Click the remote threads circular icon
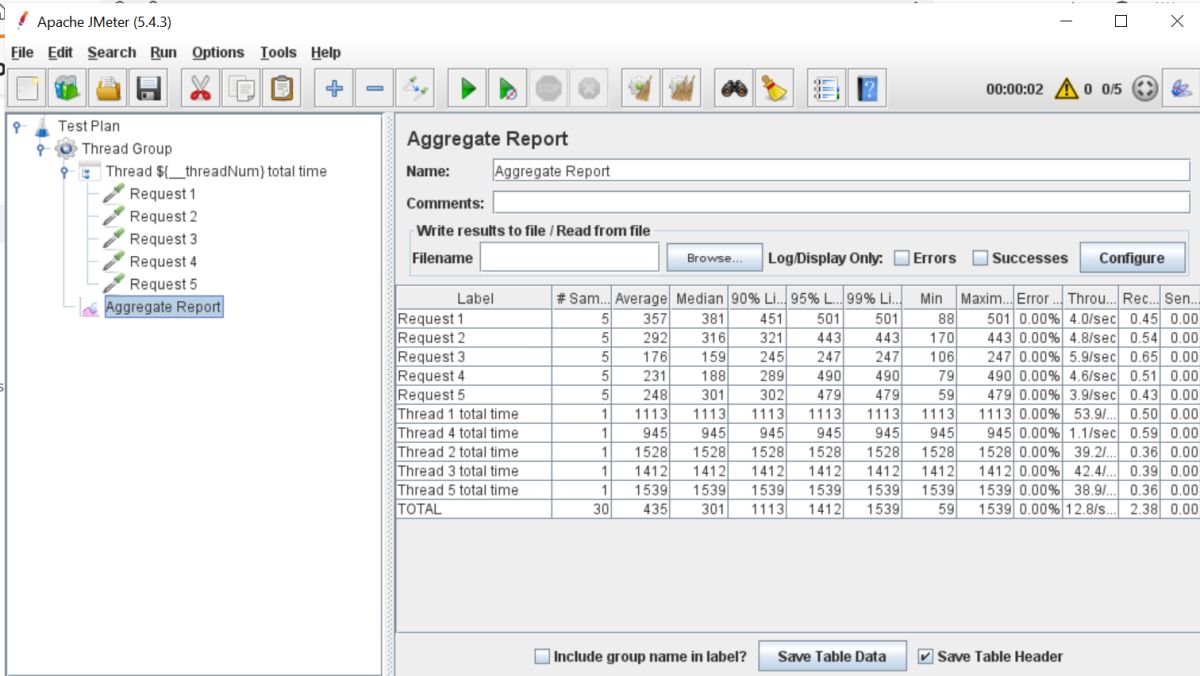Screen dimensions: 1200x676 click(1144, 89)
